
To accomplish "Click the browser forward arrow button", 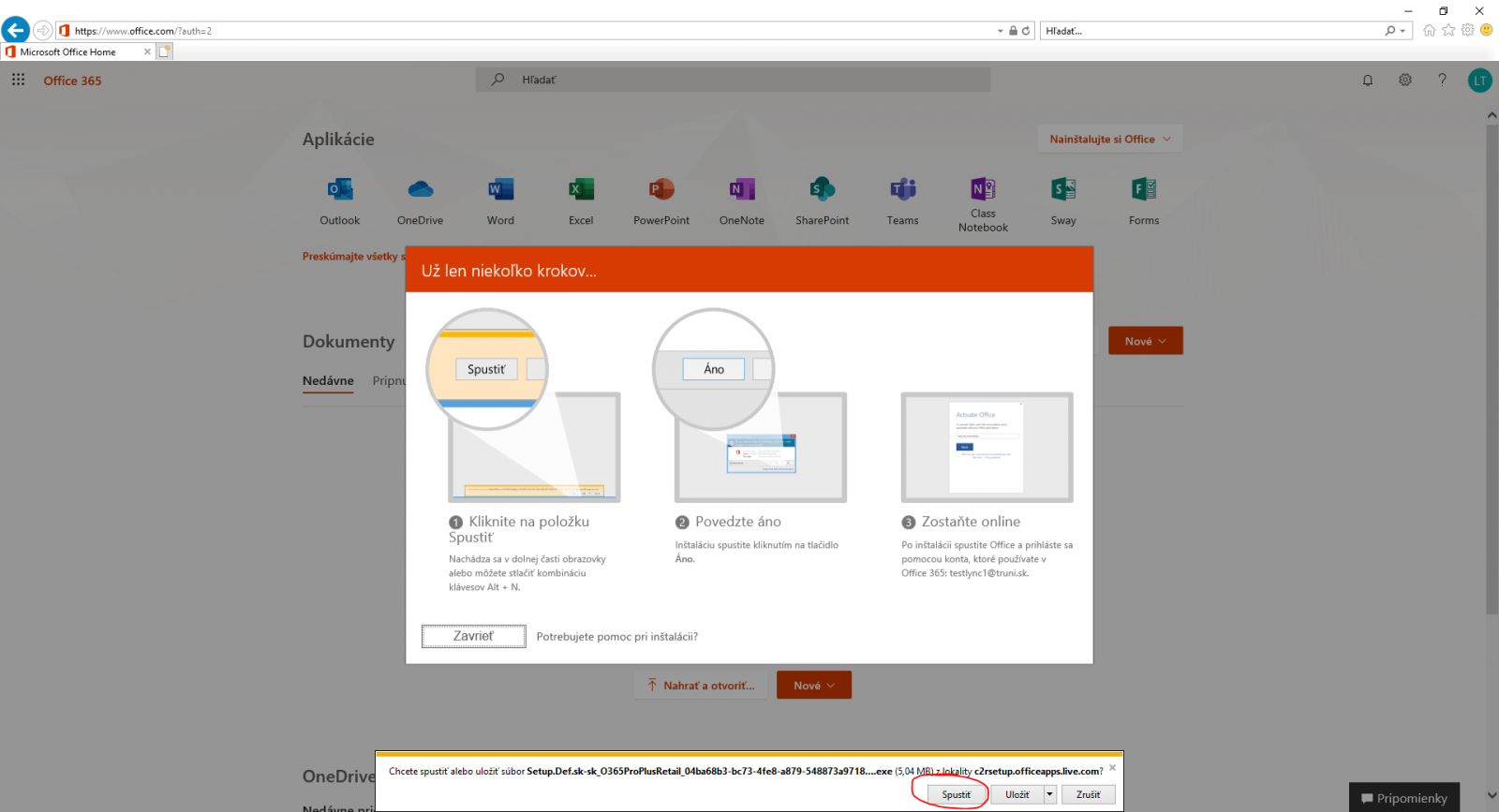I will [x=43, y=30].
